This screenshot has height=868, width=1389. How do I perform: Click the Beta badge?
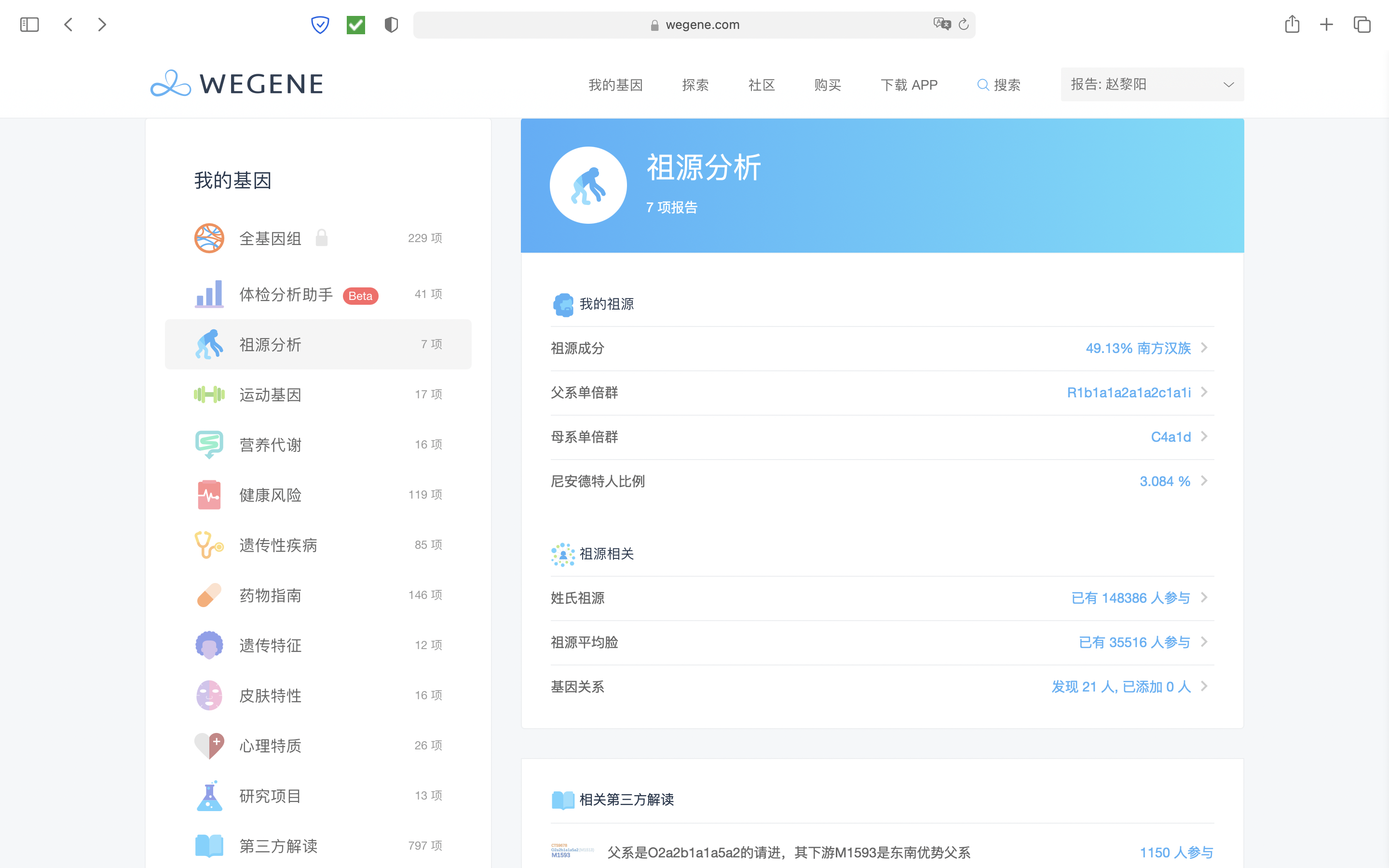[x=360, y=296]
